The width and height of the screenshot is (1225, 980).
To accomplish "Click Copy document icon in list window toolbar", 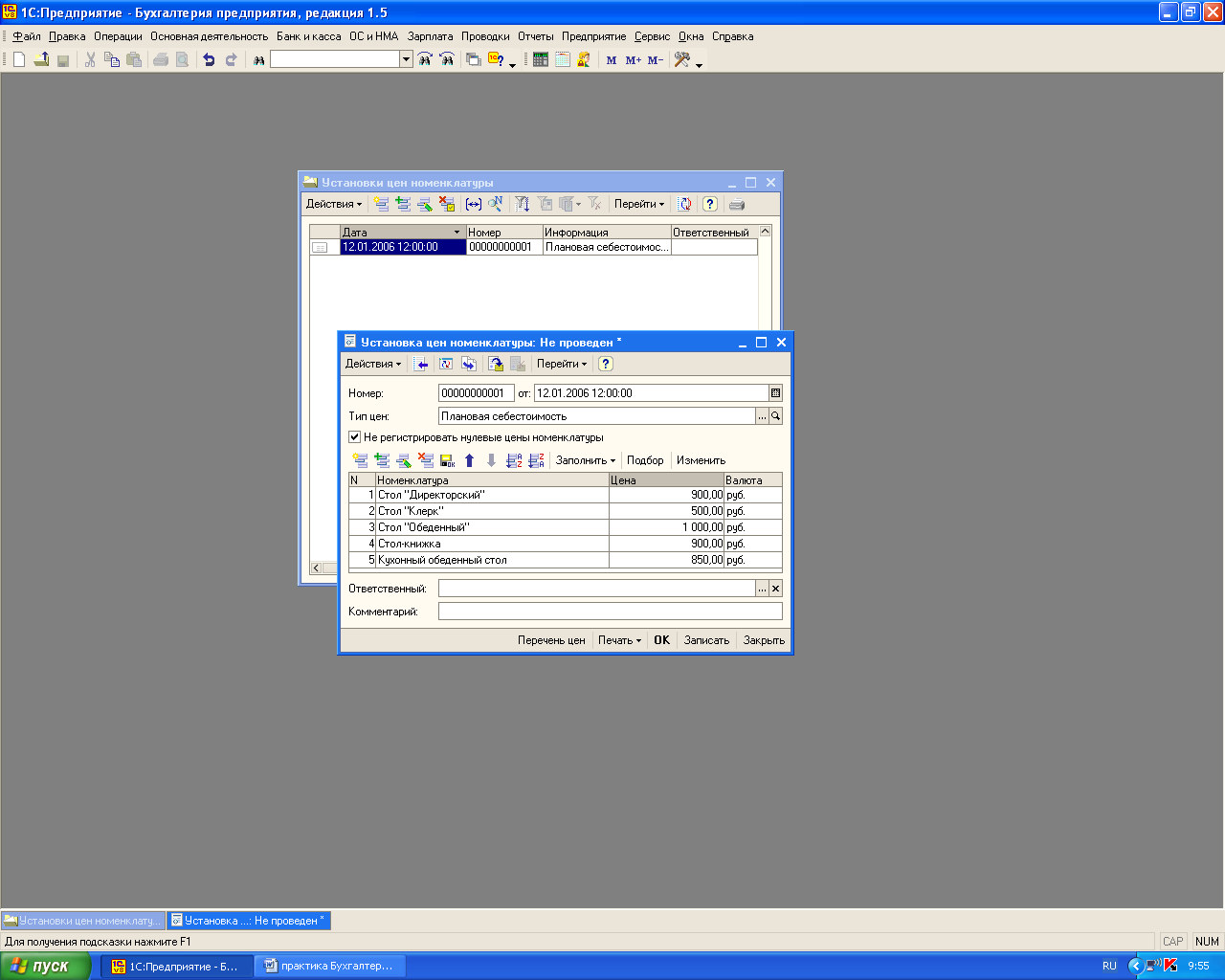I will 403,204.
